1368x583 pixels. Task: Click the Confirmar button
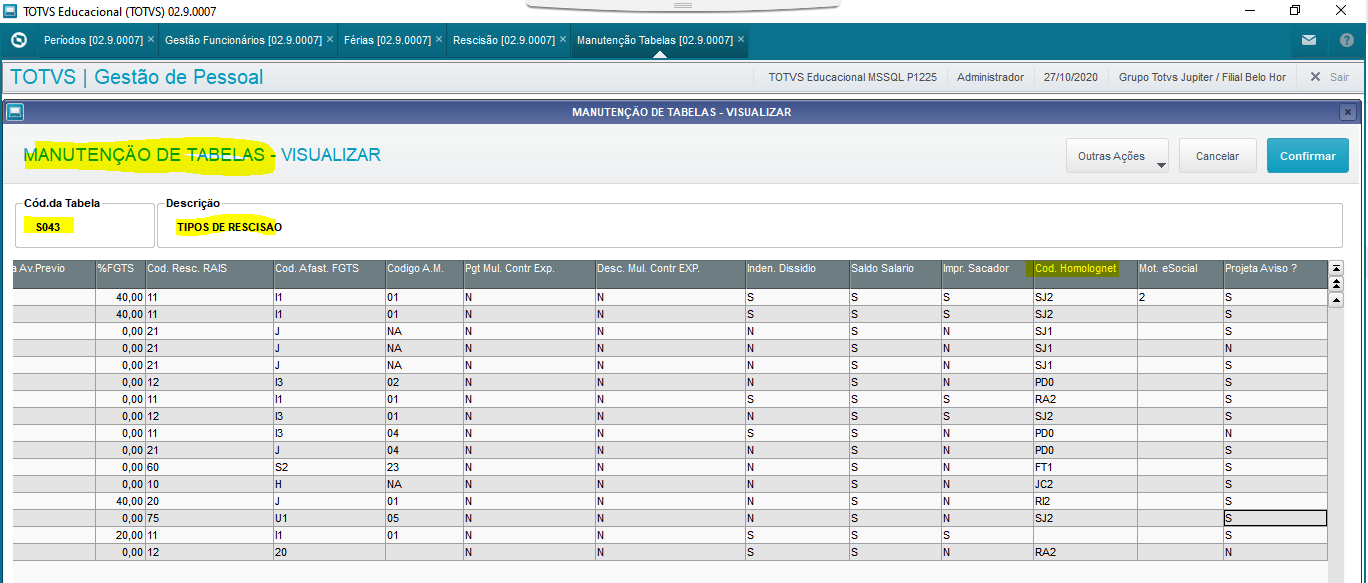click(x=1308, y=156)
